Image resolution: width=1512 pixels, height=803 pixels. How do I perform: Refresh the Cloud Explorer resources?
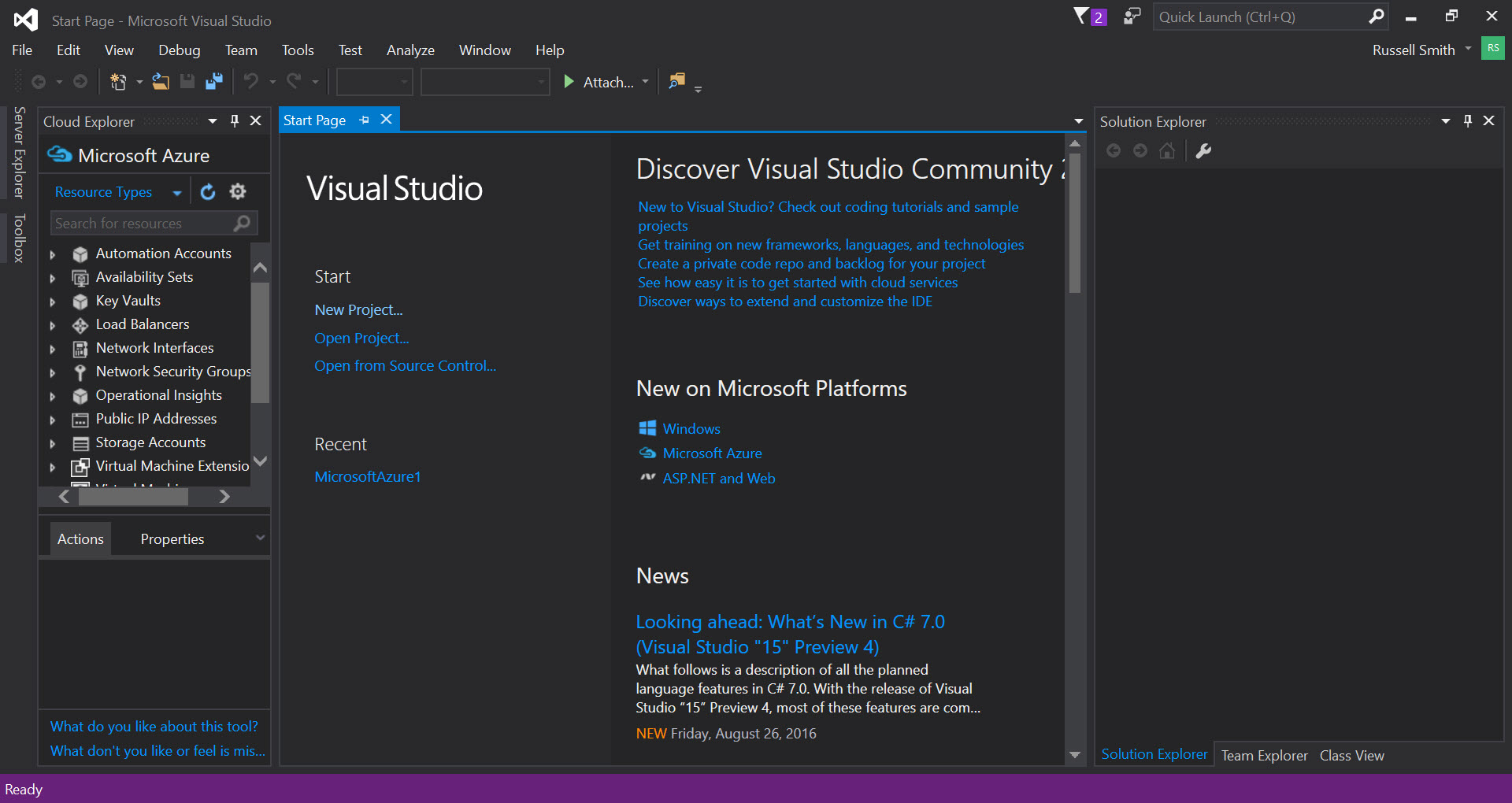208,192
